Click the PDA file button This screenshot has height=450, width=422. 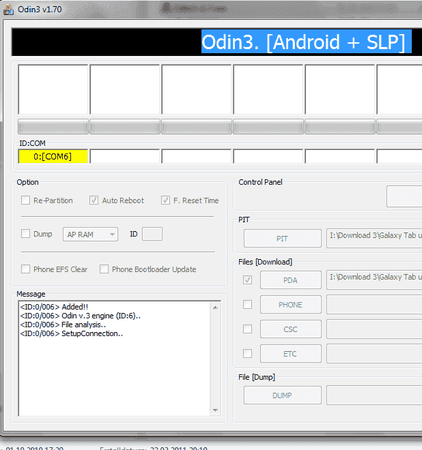[291, 280]
